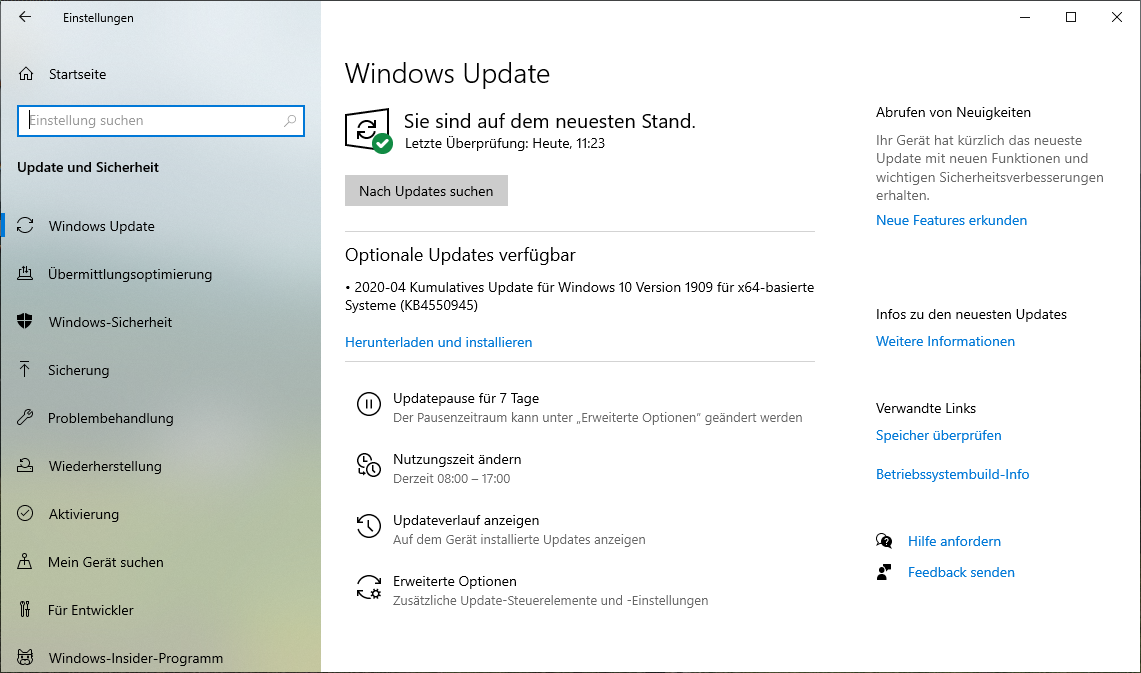The height and width of the screenshot is (673, 1141).
Task: Open Speicher überprüfen link
Action: point(939,435)
